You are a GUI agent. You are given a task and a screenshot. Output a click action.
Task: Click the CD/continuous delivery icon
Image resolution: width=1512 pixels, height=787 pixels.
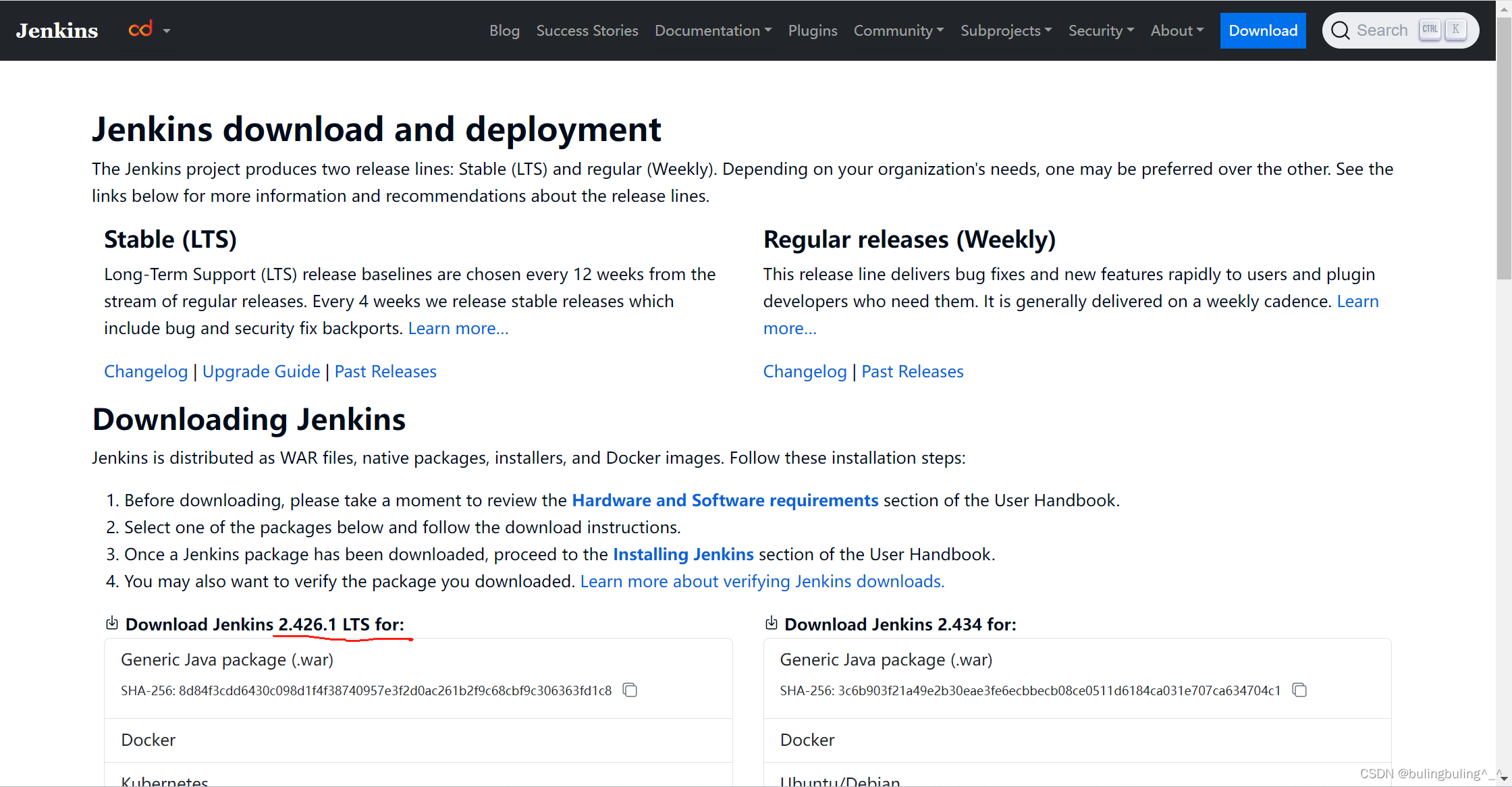(x=139, y=29)
